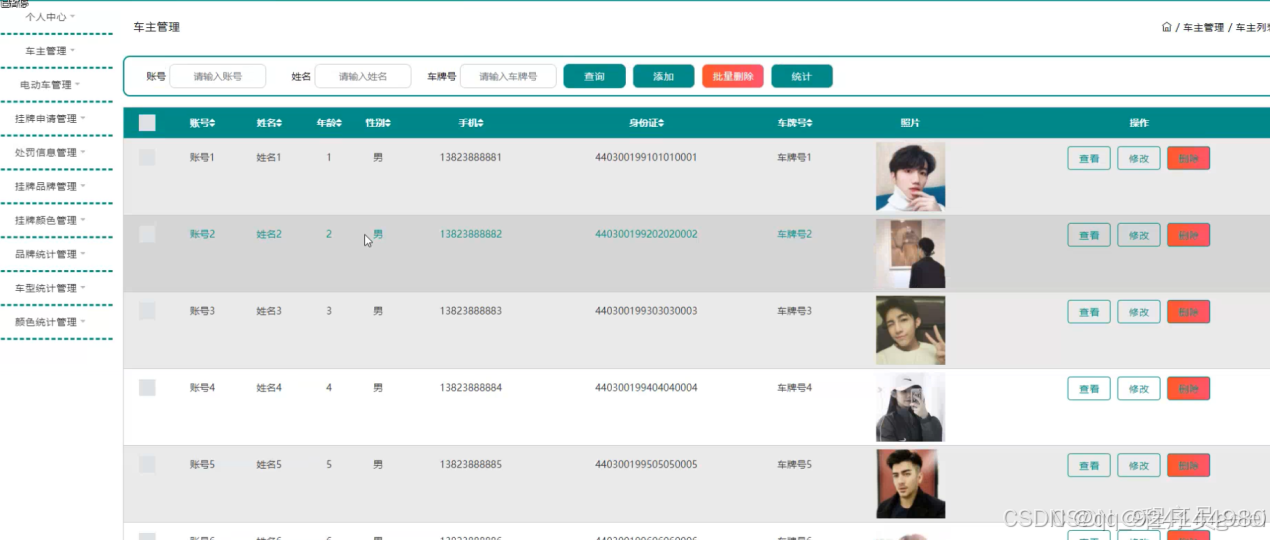Screen dimensions: 1270x540
Task: Click ID number 440300199404040004
Action: pos(646,387)
